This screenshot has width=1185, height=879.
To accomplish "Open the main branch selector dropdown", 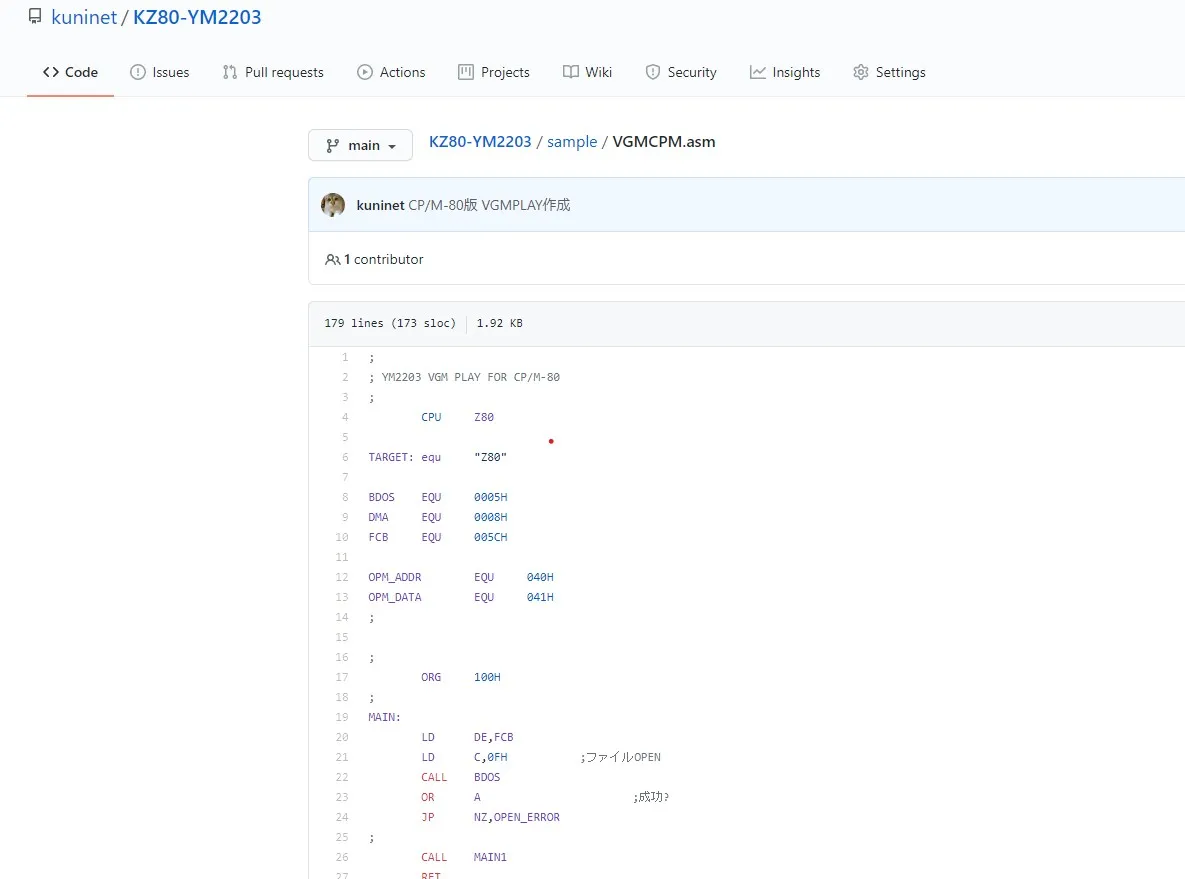I will pyautogui.click(x=360, y=145).
